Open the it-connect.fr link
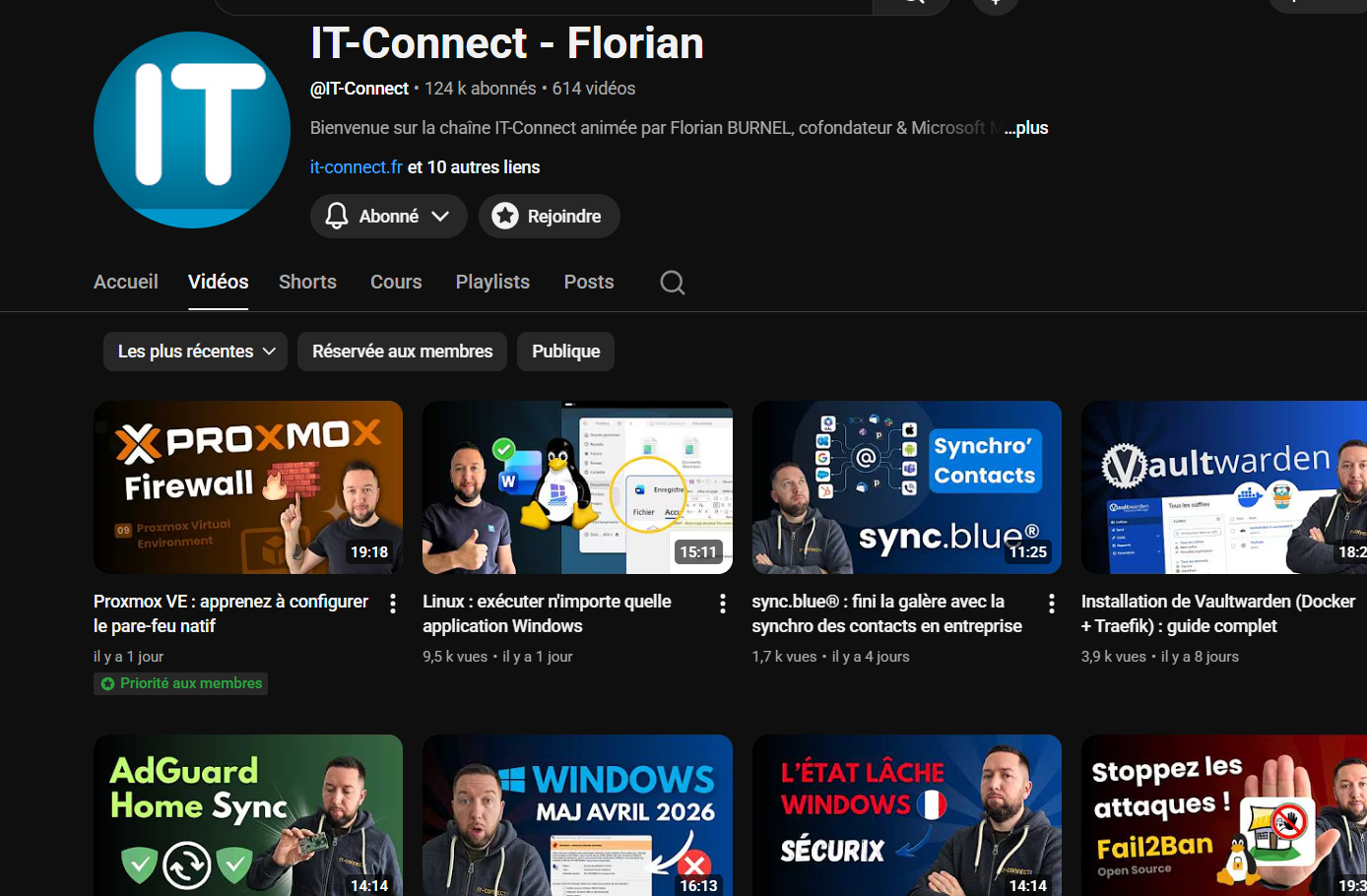Image resolution: width=1367 pixels, height=896 pixels. 357,167
